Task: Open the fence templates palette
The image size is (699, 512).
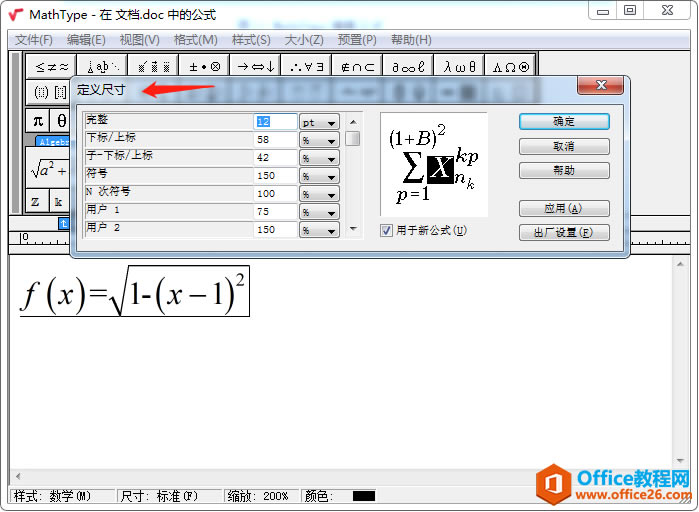Action: (x=48, y=92)
